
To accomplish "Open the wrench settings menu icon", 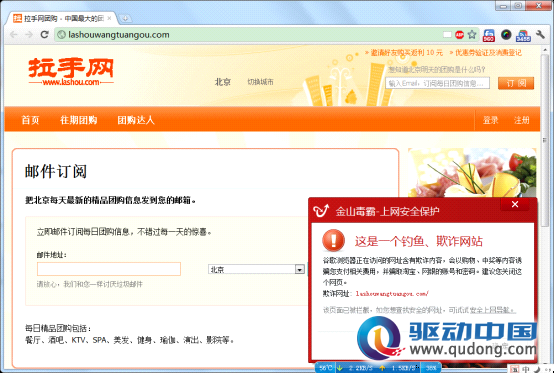I will tap(540, 35).
